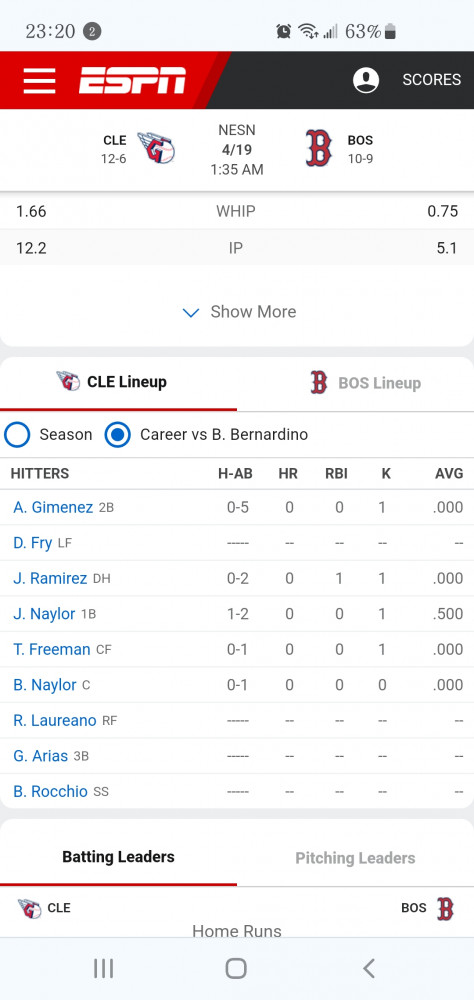This screenshot has height=1000, width=474.
Task: Tap the Cleveland Guardians logo in the header
Action: [156, 148]
